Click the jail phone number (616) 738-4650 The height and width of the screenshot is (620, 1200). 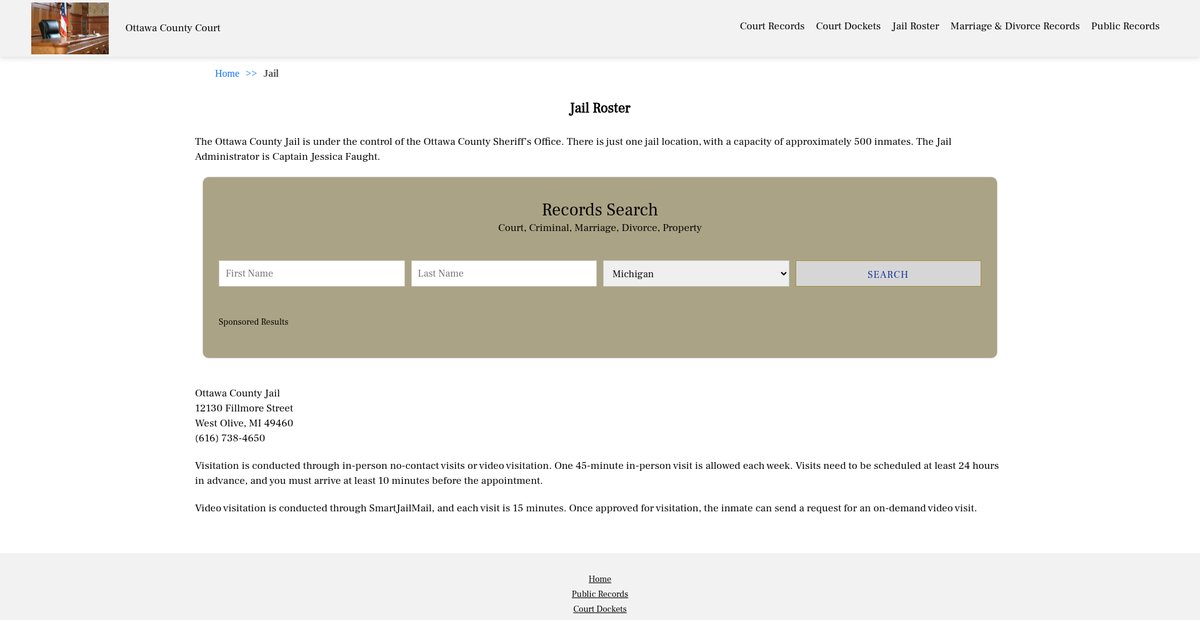(230, 438)
